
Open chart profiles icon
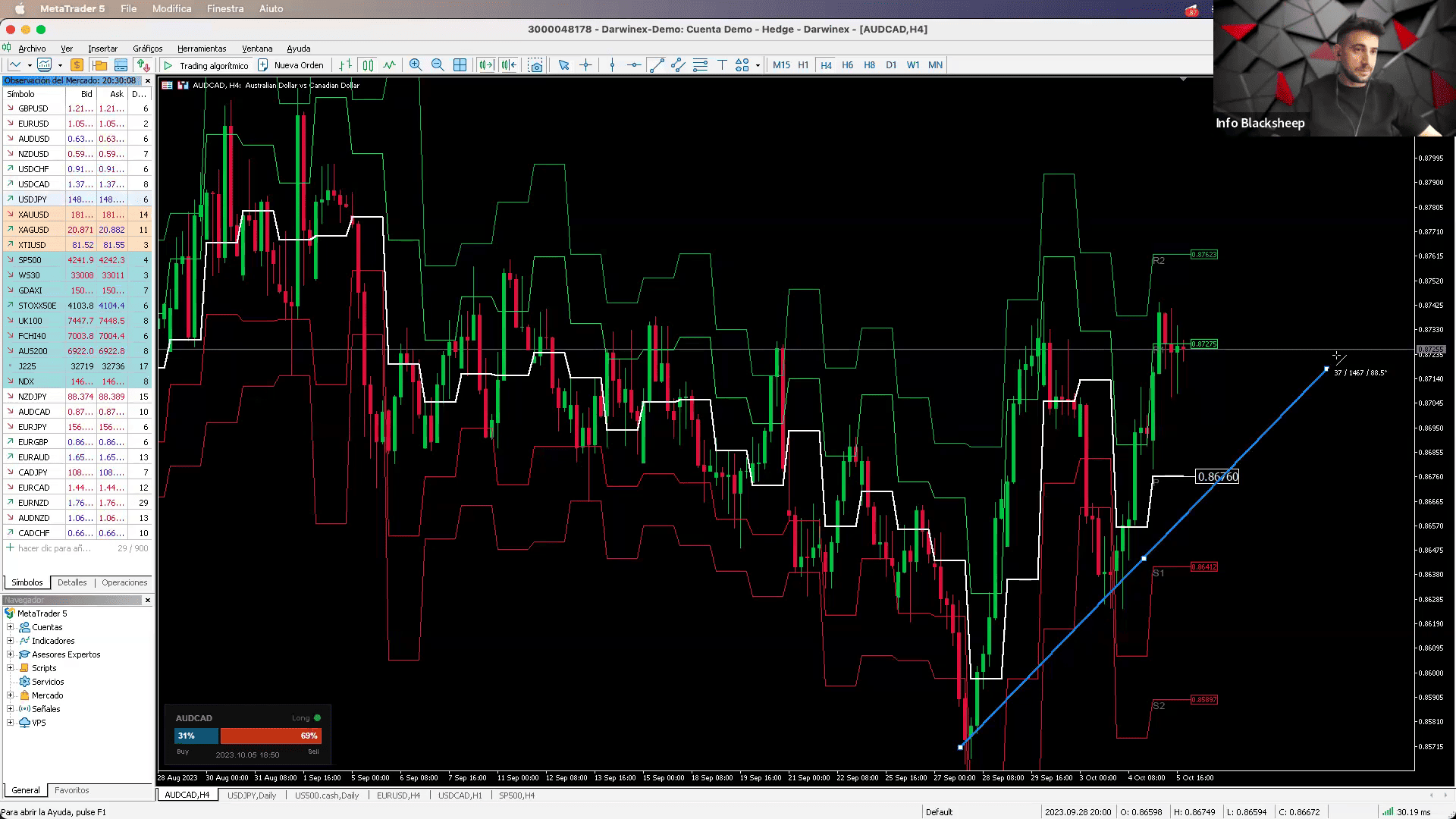pyautogui.click(x=45, y=65)
